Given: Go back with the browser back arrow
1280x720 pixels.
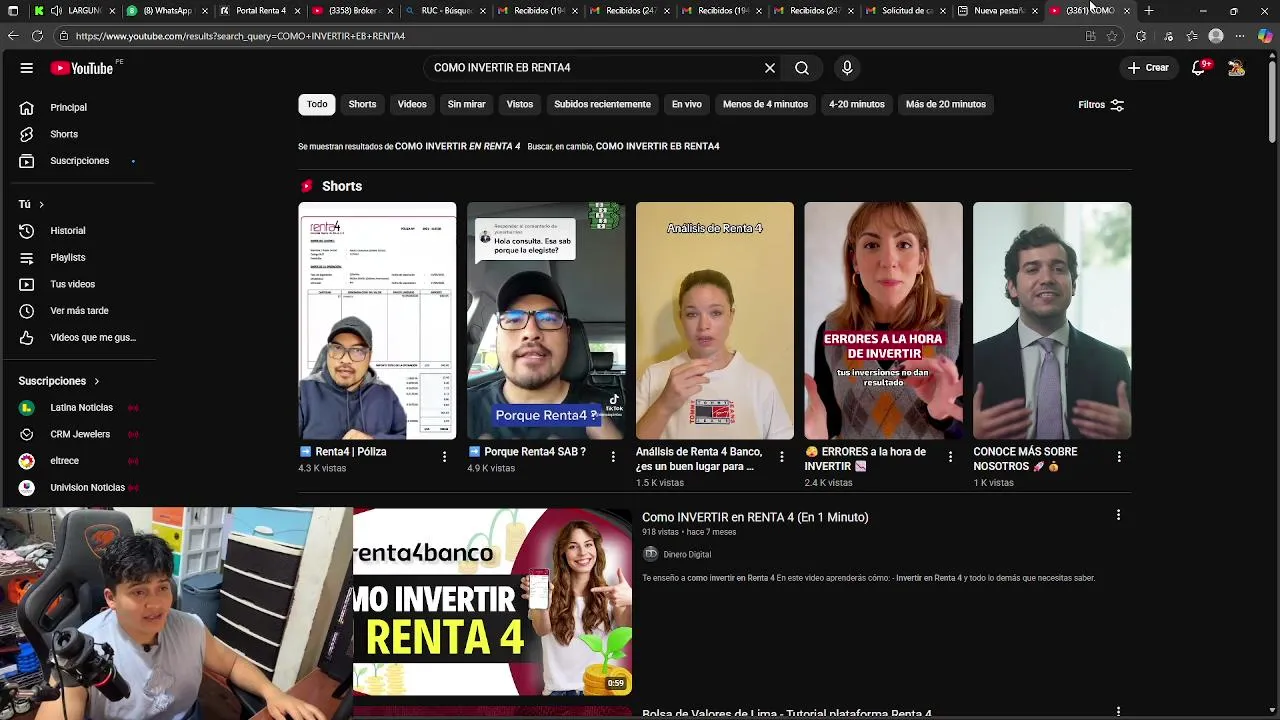Looking at the screenshot, I should 12,36.
